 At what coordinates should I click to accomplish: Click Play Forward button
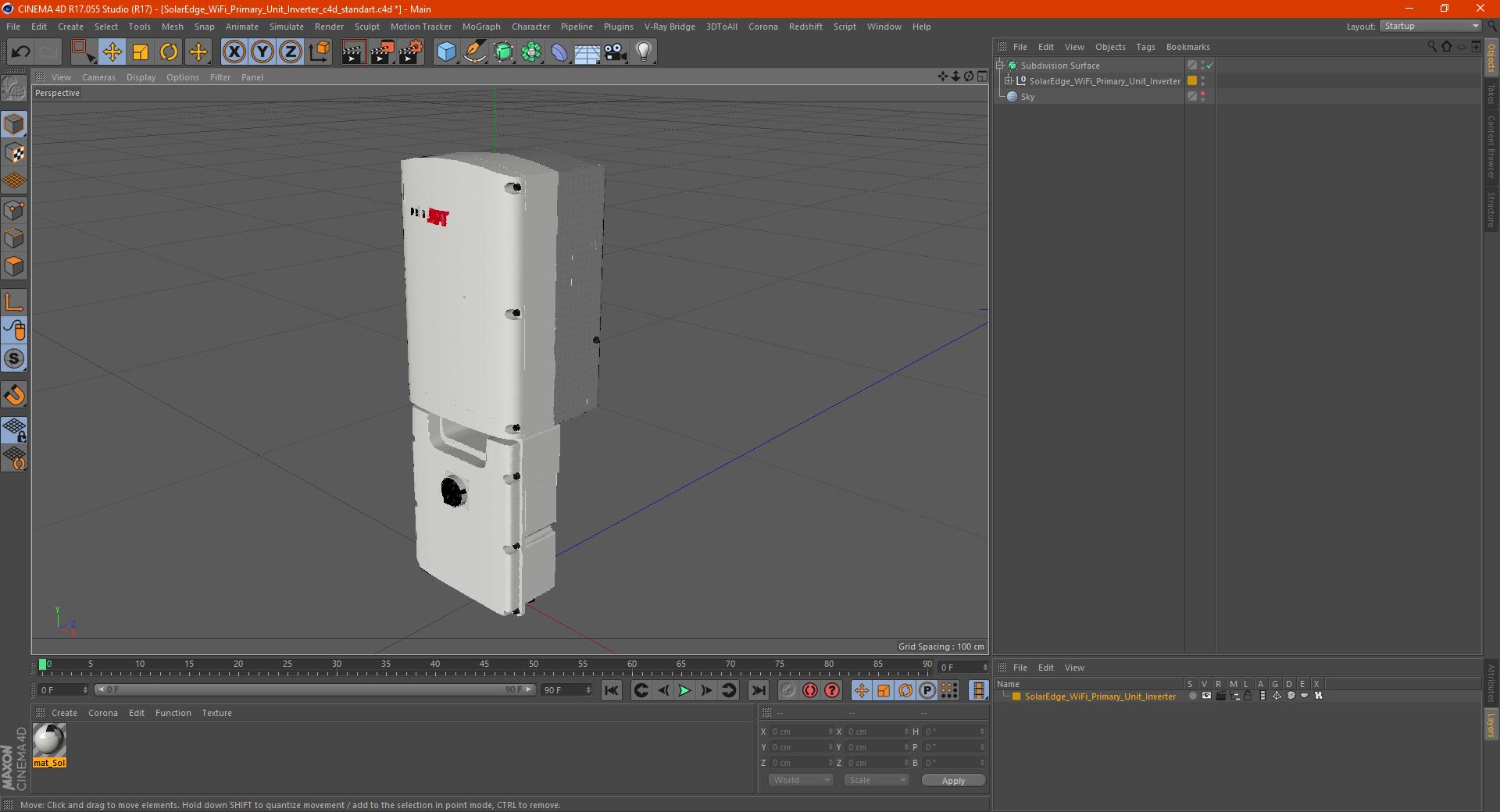point(684,690)
